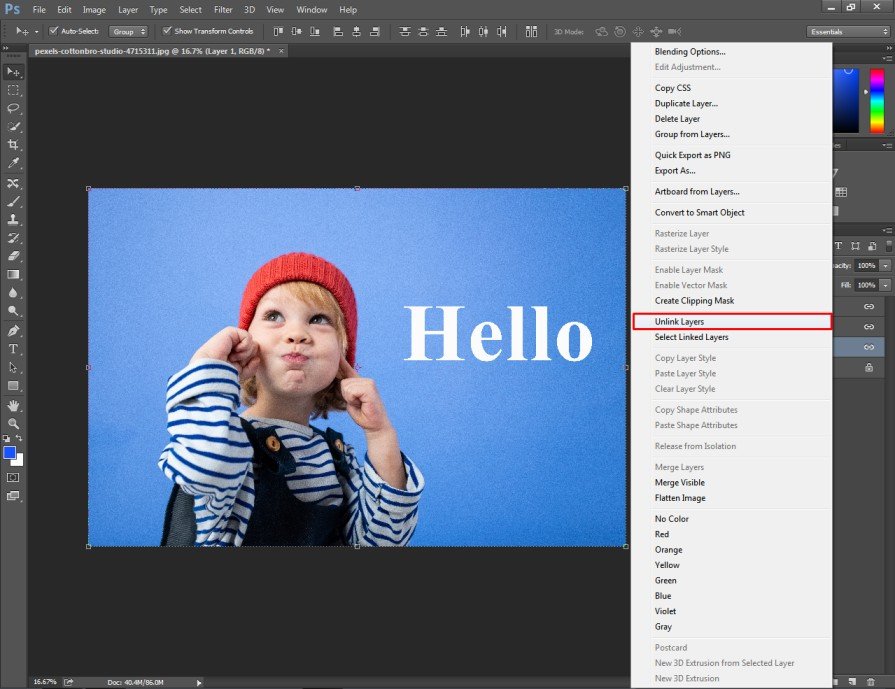Viewport: 895px width, 689px height.
Task: Open the Essentials workspace dropdown
Action: [845, 31]
